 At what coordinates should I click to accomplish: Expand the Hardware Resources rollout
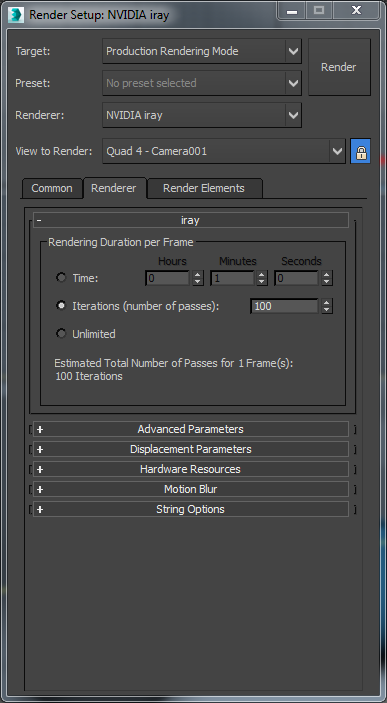pyautogui.click(x=191, y=469)
